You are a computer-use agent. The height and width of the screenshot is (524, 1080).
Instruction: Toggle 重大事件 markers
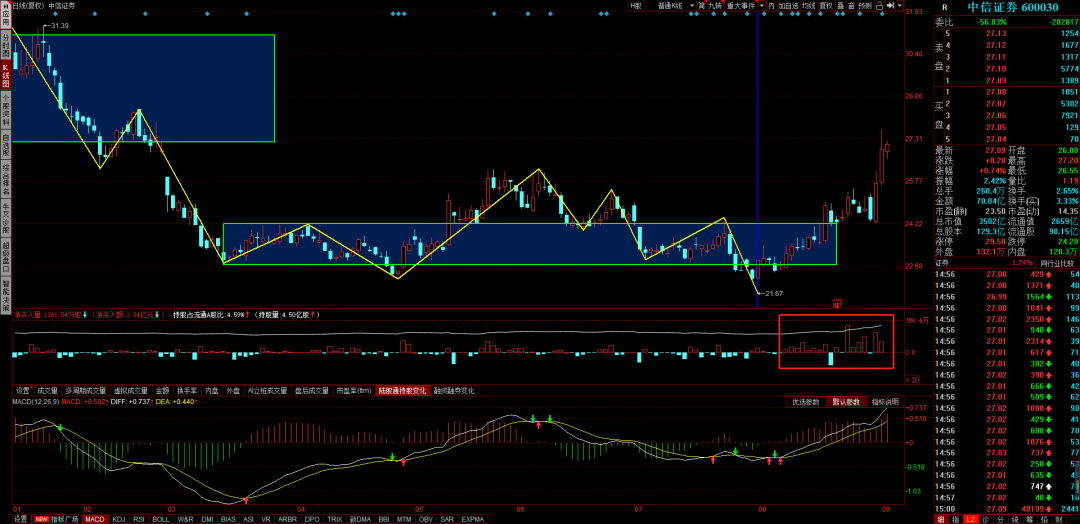pos(742,6)
